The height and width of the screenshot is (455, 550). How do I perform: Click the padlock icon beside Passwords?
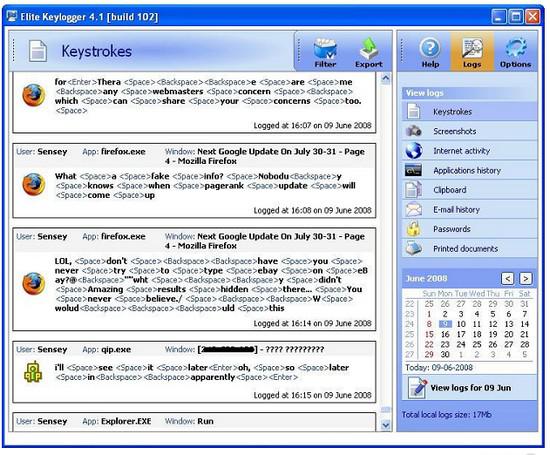tap(414, 229)
